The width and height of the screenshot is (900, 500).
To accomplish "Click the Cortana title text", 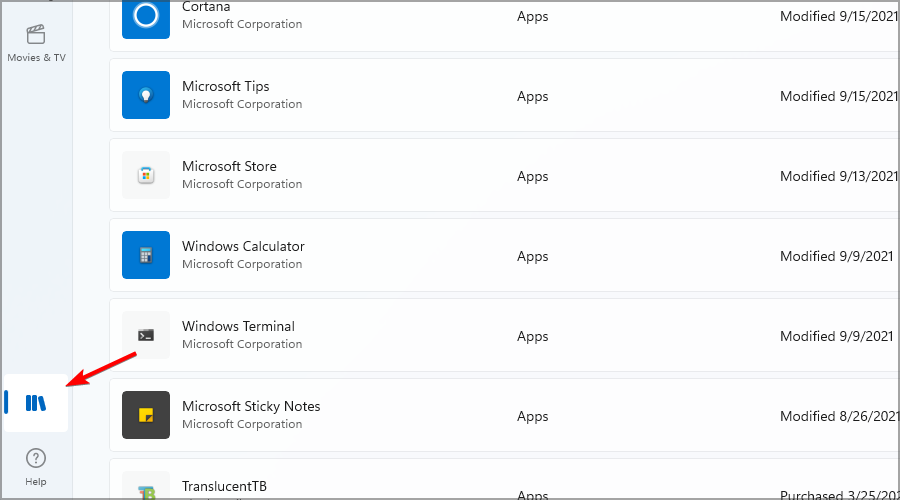I will point(204,7).
